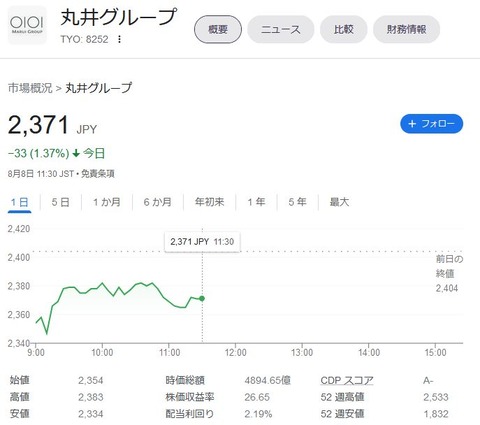
Task: Switch the chart to 1か月
Action: [107, 202]
